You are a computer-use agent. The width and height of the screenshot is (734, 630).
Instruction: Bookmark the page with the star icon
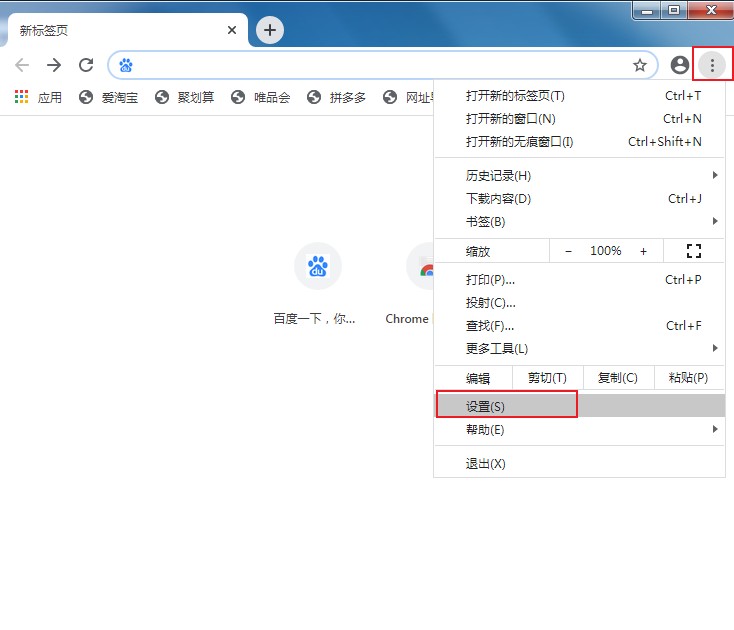[x=639, y=65]
